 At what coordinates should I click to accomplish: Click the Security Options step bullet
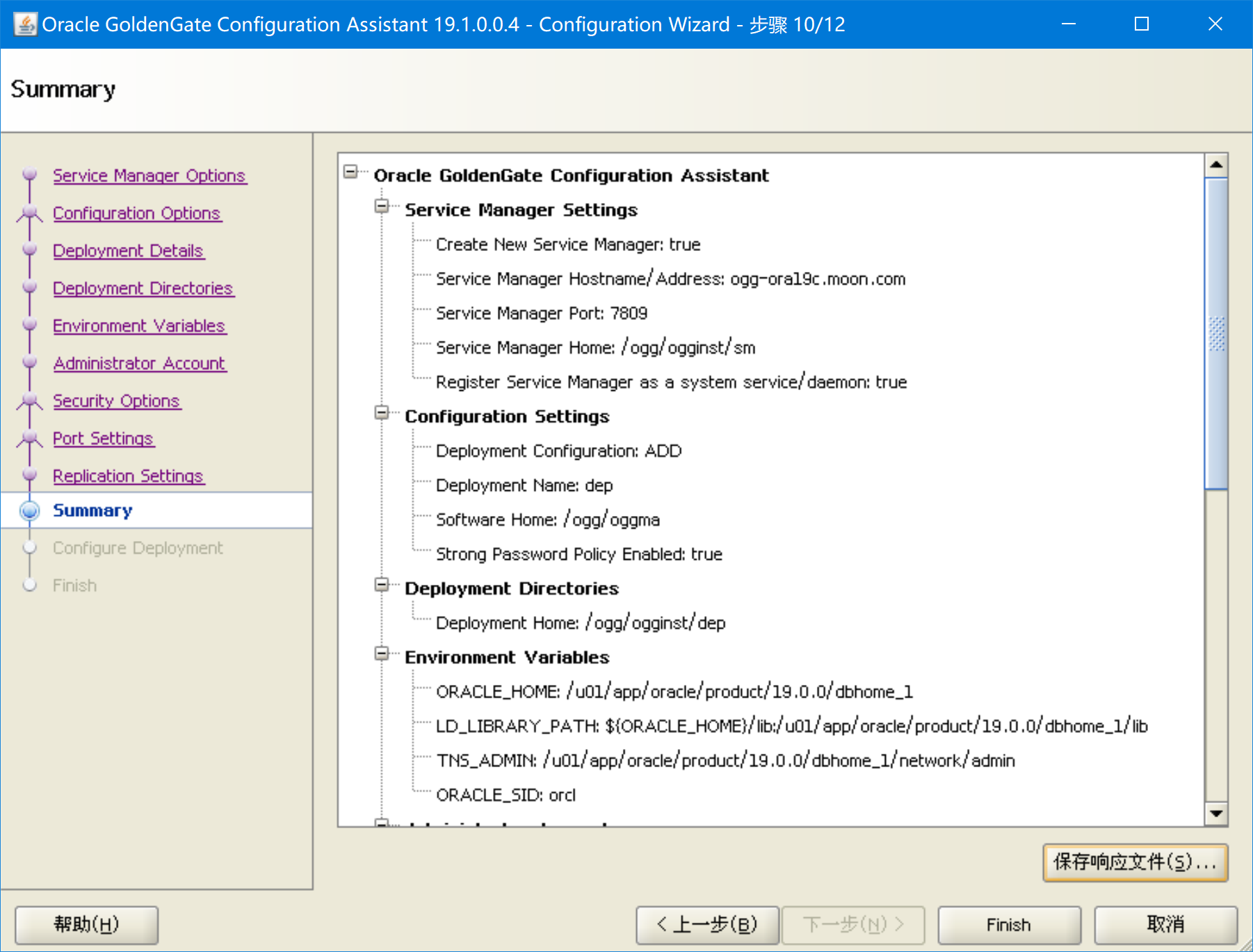(29, 400)
